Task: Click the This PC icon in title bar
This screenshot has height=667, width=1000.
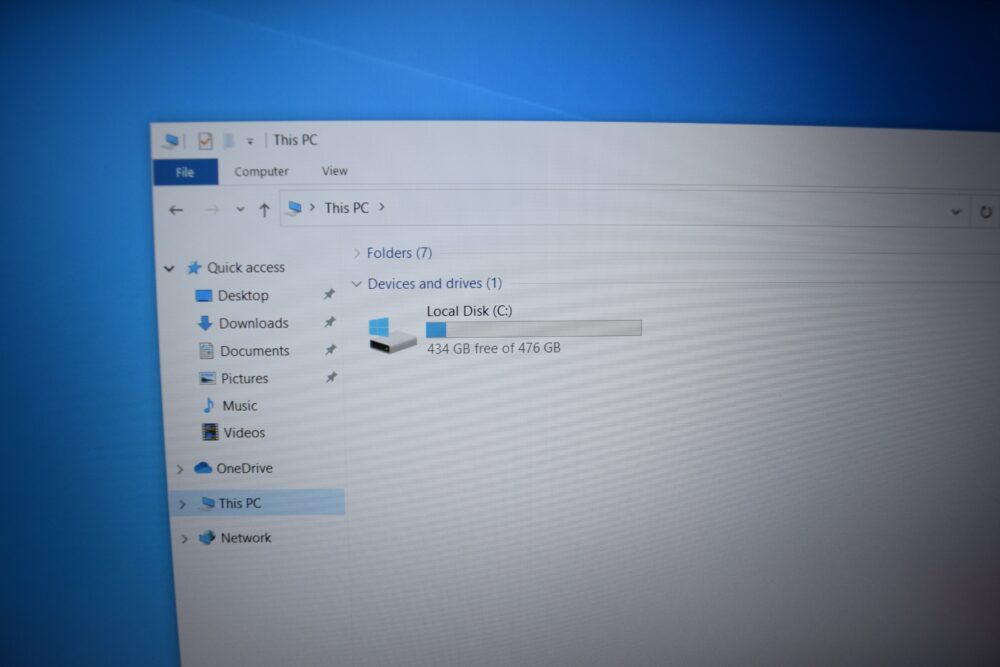Action: 171,140
